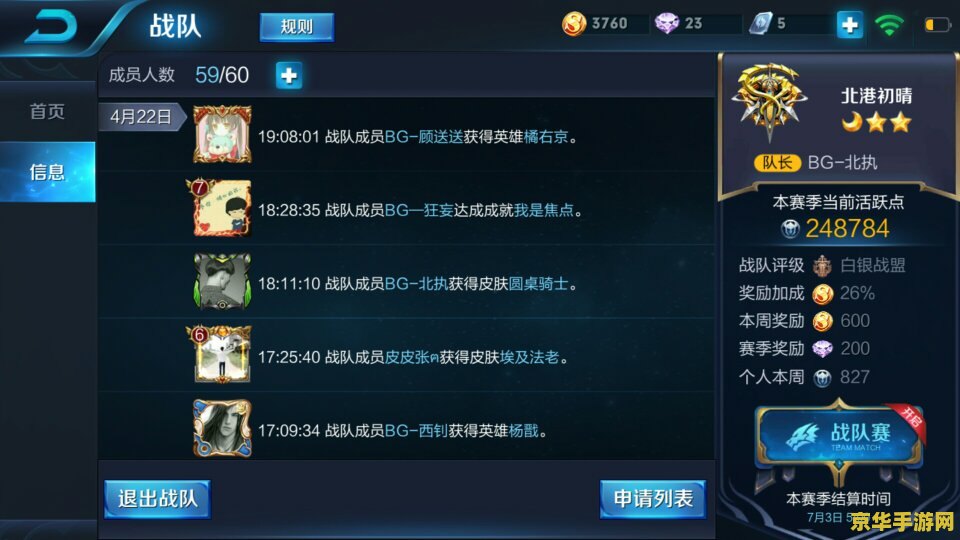Click player name BG-北执 in feed
The height and width of the screenshot is (540, 960).
pyautogui.click(x=416, y=283)
